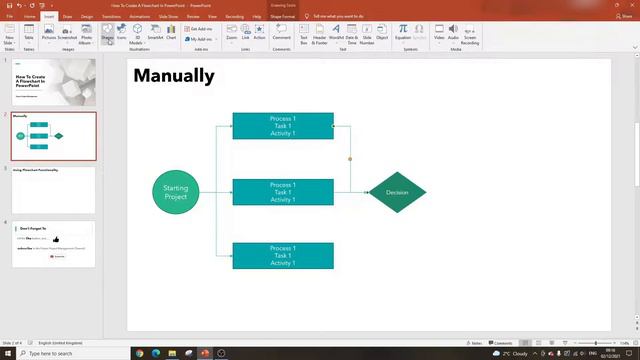
Task: Click the Action star icon
Action: tap(259, 33)
